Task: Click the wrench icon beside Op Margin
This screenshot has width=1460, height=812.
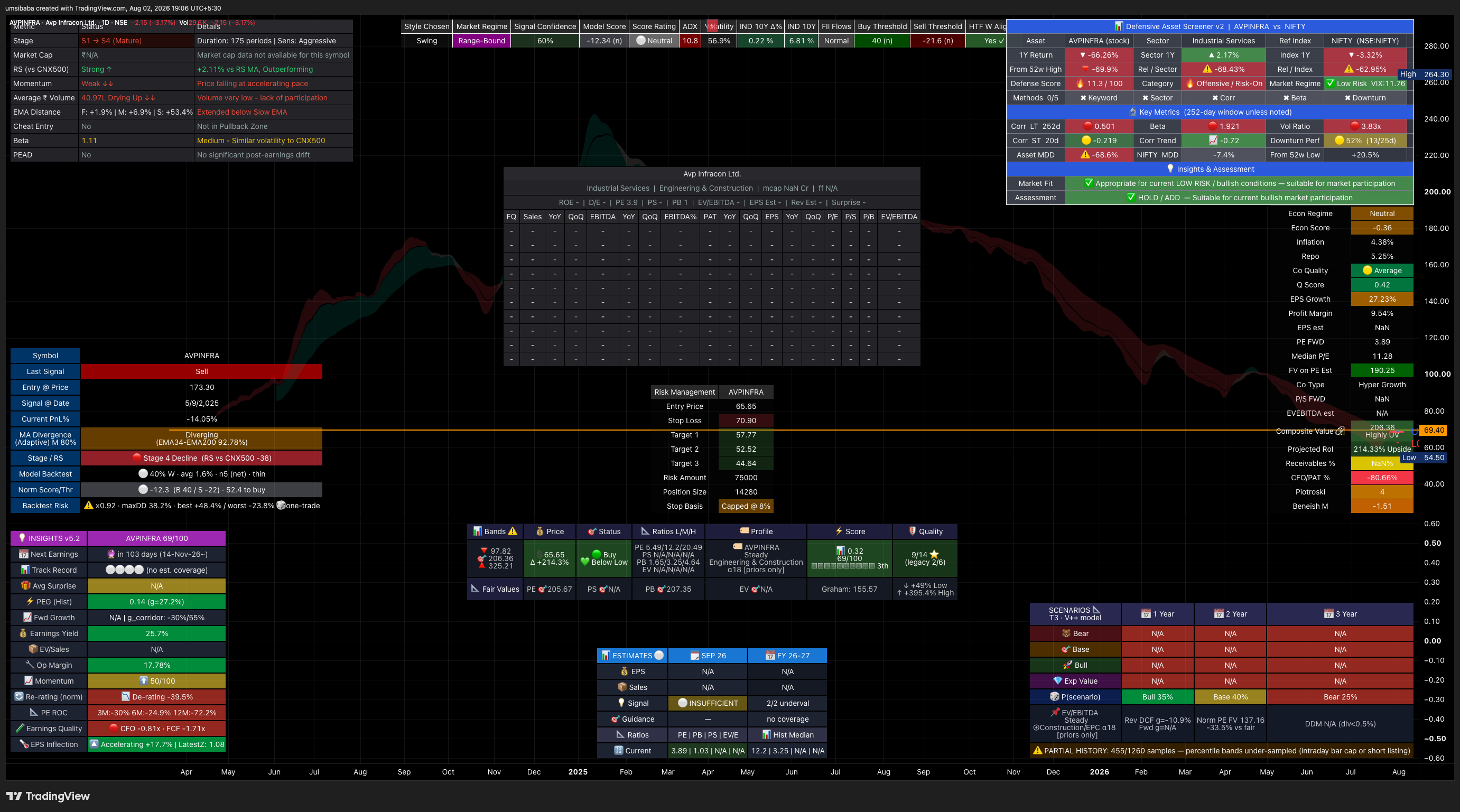Action: click(30, 665)
